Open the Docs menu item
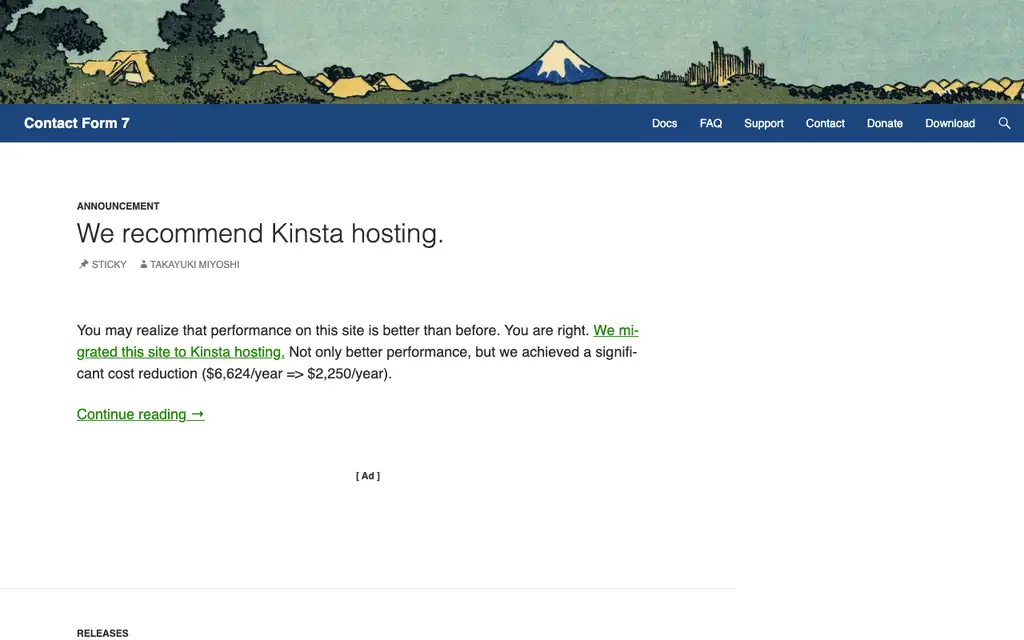Image resolution: width=1024 pixels, height=640 pixels. [x=664, y=123]
